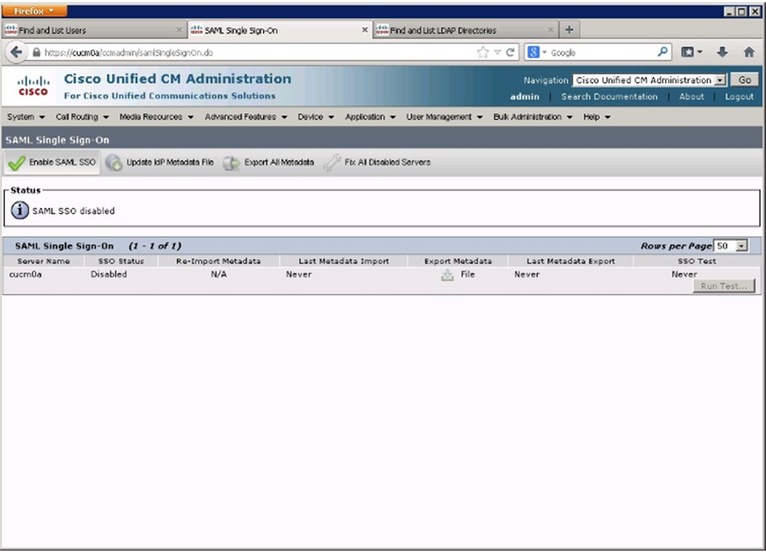
Task: Expand the Advanced Features menu
Action: tap(246, 117)
